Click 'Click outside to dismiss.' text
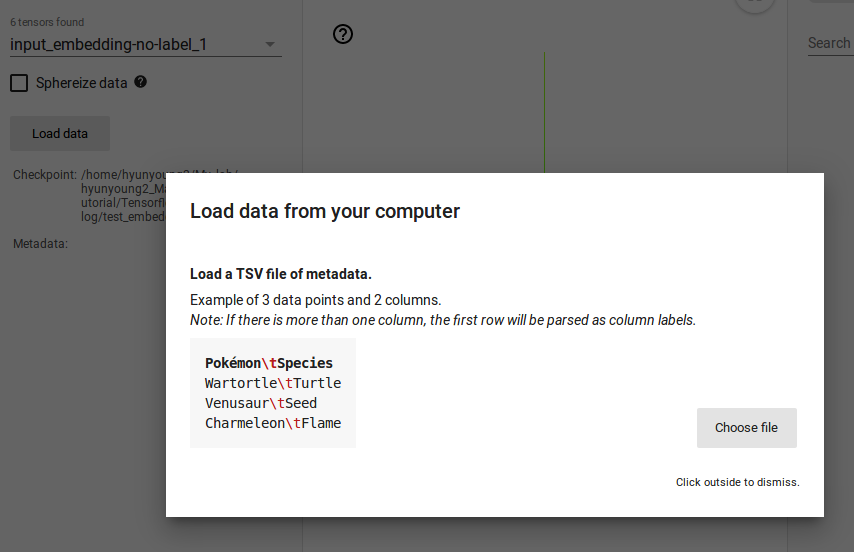854x552 pixels. (737, 482)
